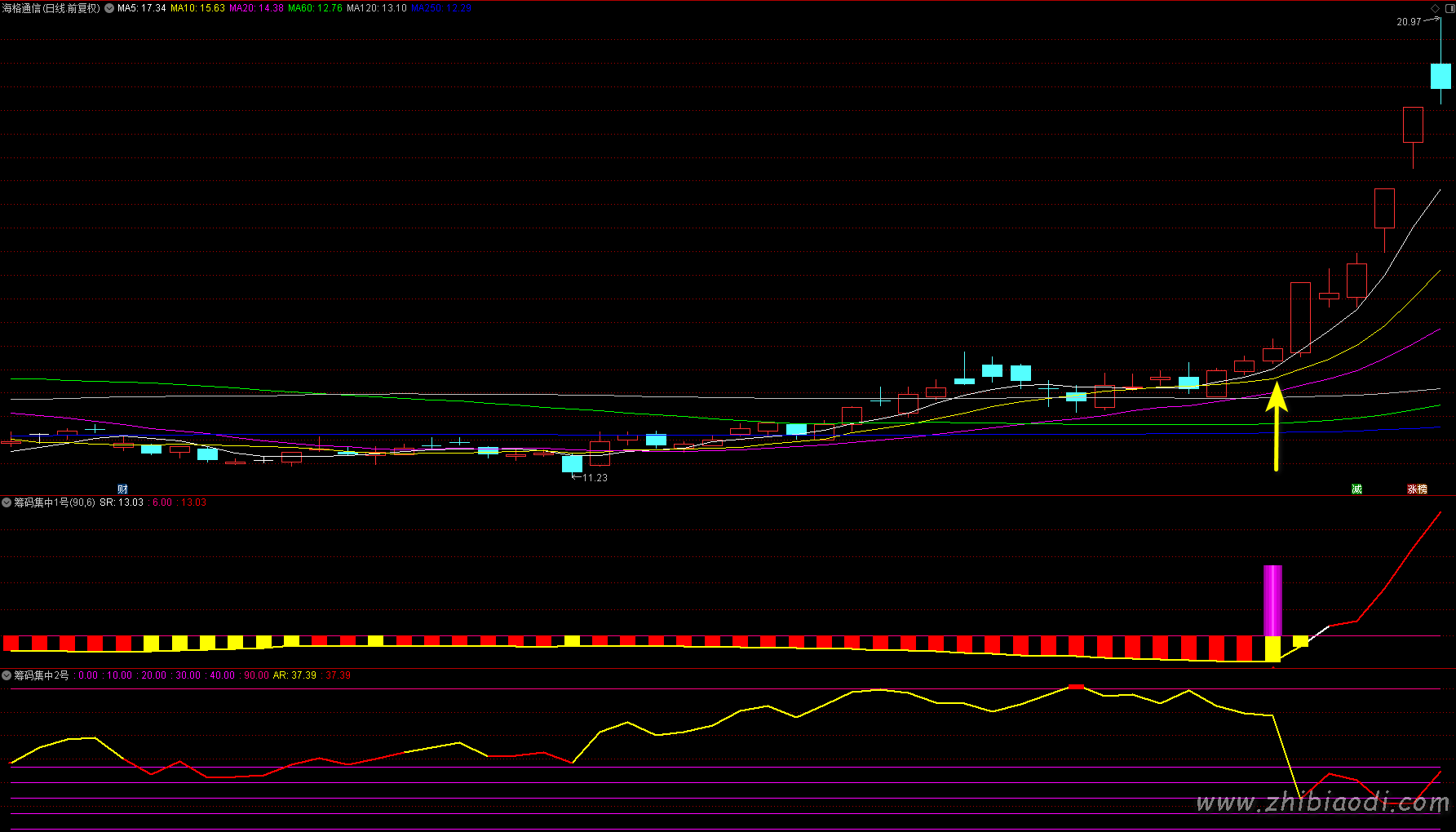The width and height of the screenshot is (1456, 832).
Task: Click the last cyan candlestick at far right
Action: [x=1441, y=76]
